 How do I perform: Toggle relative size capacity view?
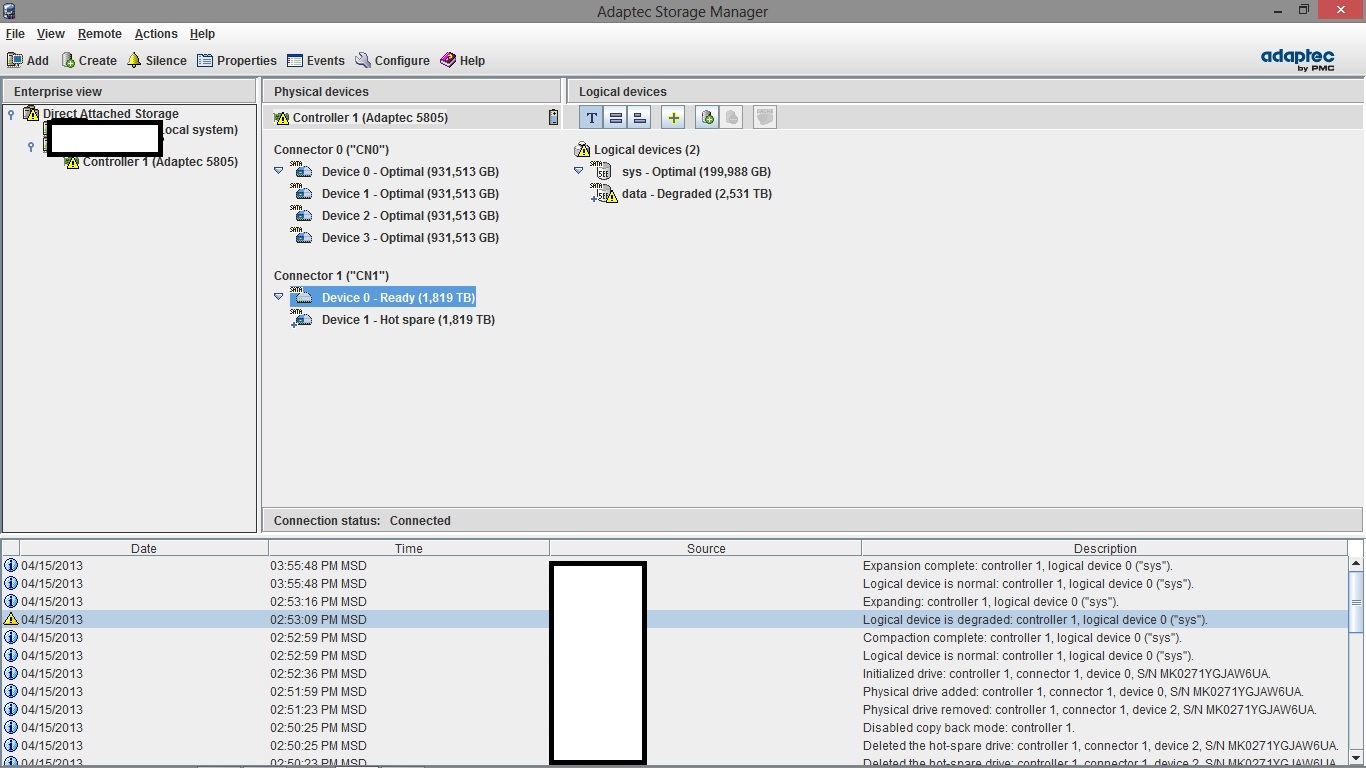(x=640, y=118)
